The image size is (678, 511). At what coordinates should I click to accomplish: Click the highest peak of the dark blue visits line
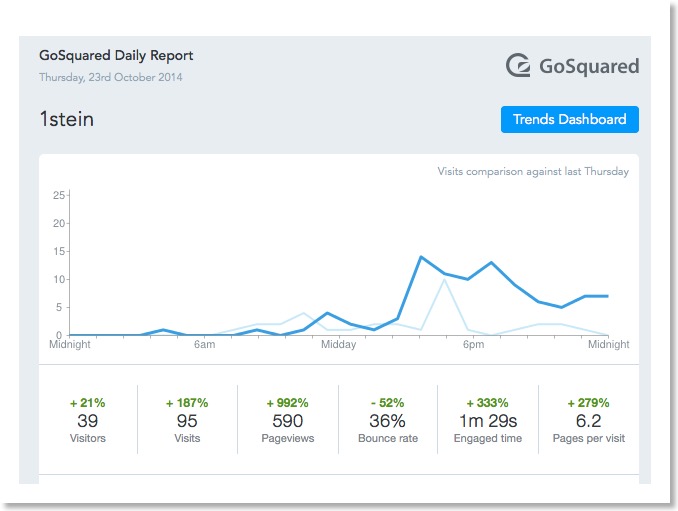click(421, 257)
